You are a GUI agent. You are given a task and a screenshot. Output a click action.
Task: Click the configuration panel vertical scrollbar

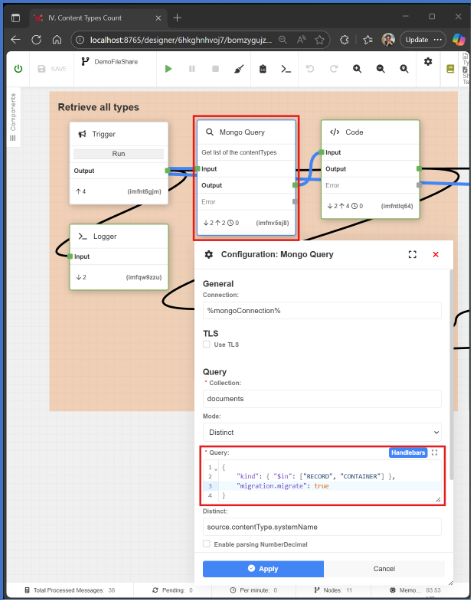pyautogui.click(x=451, y=375)
